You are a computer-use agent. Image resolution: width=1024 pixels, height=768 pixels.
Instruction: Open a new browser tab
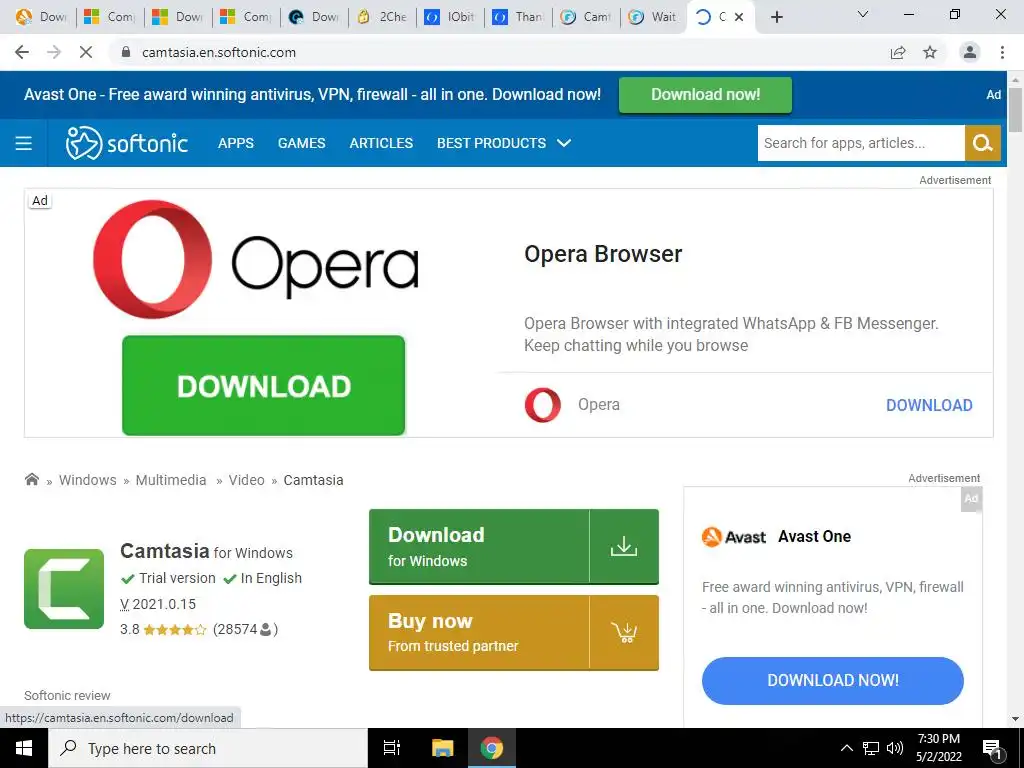776,17
